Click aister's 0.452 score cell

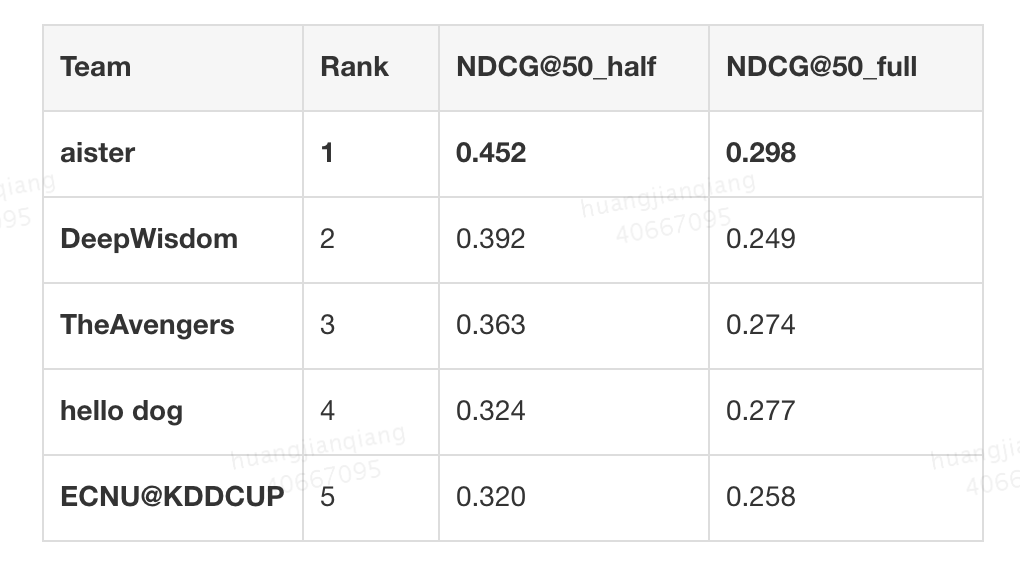point(491,153)
